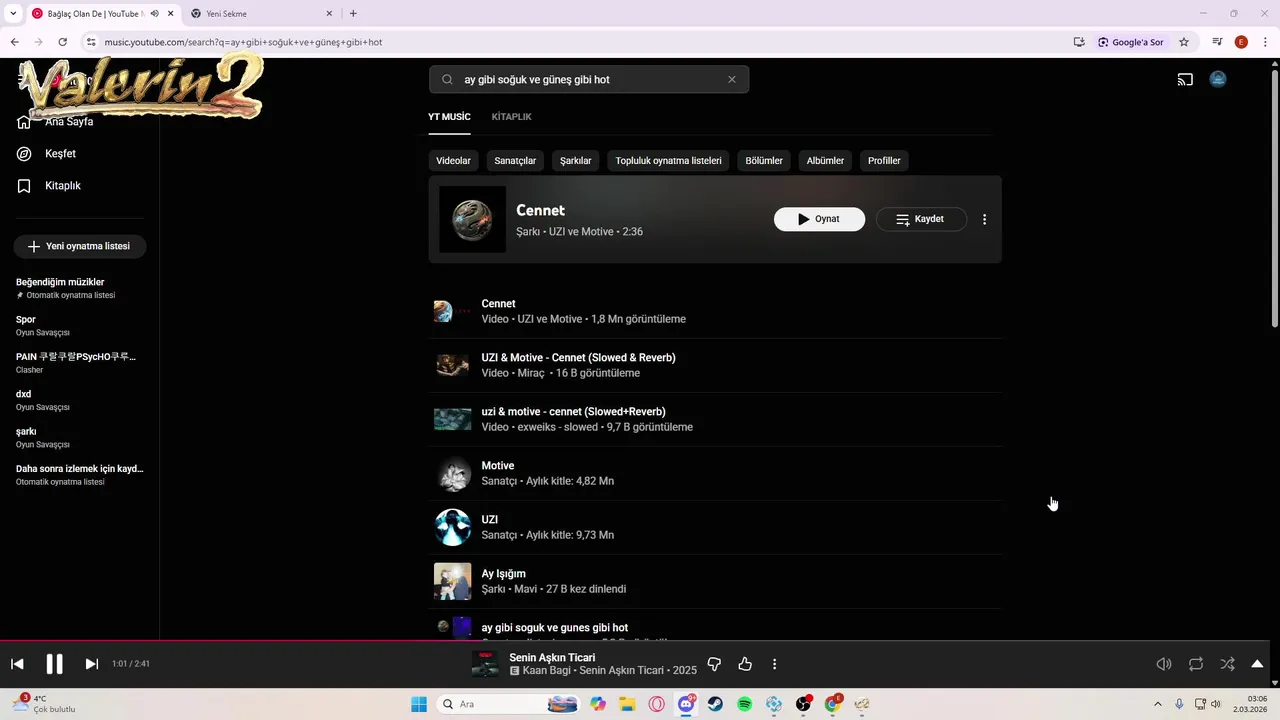The width and height of the screenshot is (1280, 720).
Task: Switch to the YT MUSIC tab
Action: pos(449,117)
